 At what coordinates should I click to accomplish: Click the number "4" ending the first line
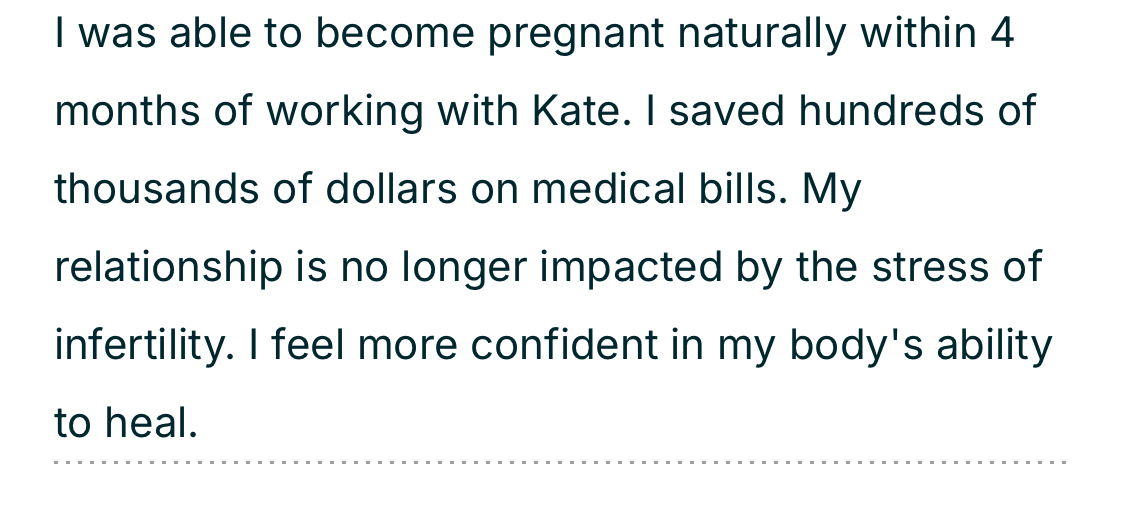point(1002,35)
